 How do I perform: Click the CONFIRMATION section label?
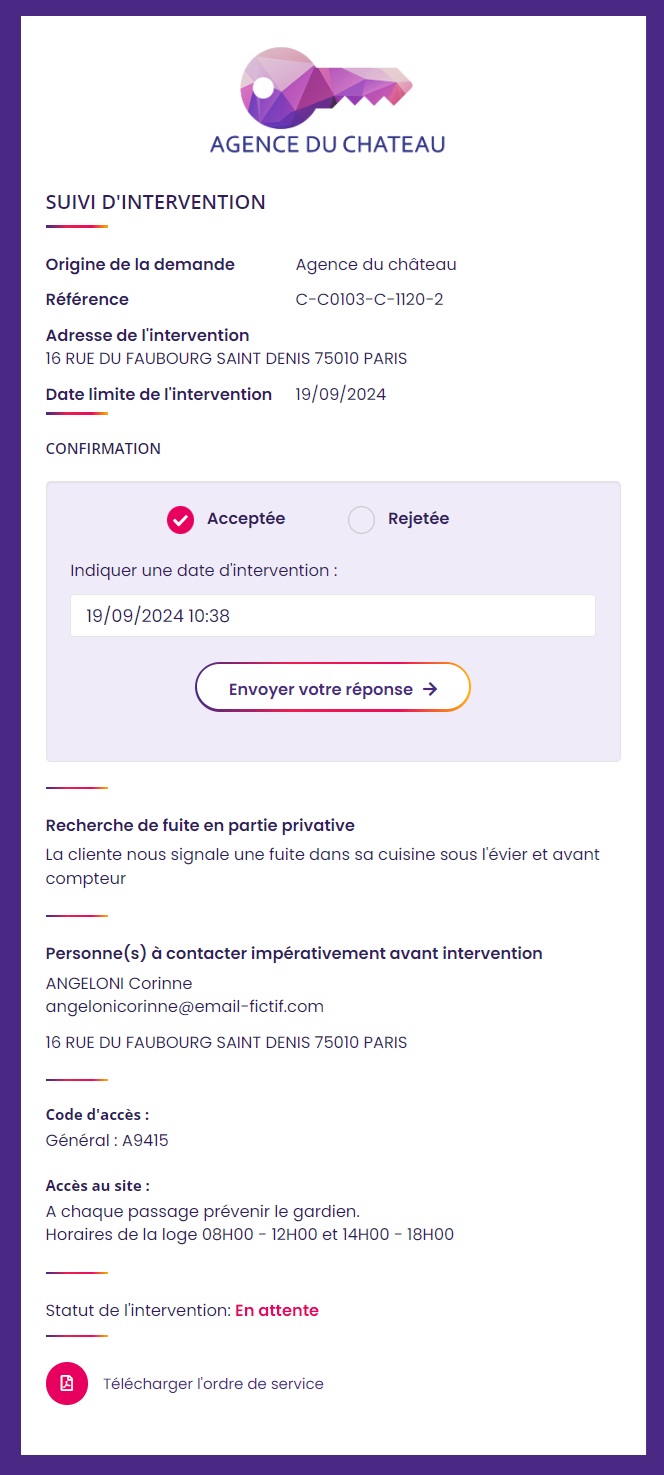(x=103, y=448)
